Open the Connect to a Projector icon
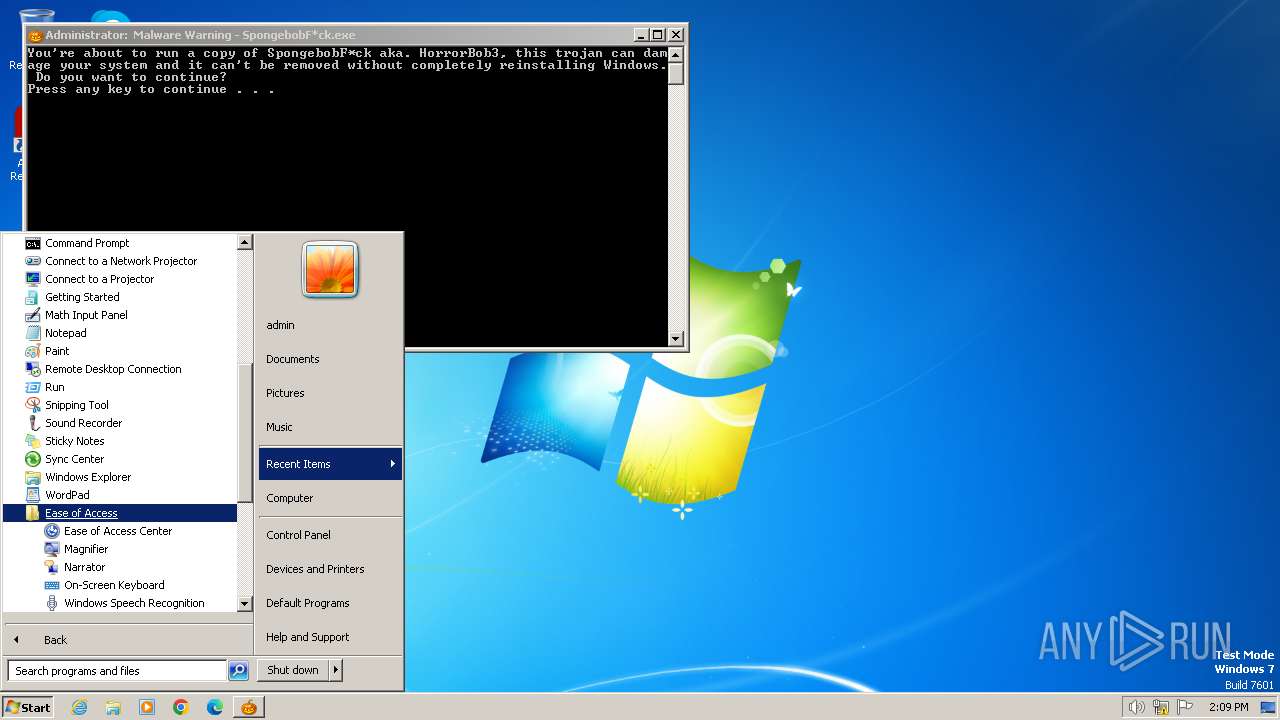This screenshot has width=1280, height=720. tap(33, 279)
